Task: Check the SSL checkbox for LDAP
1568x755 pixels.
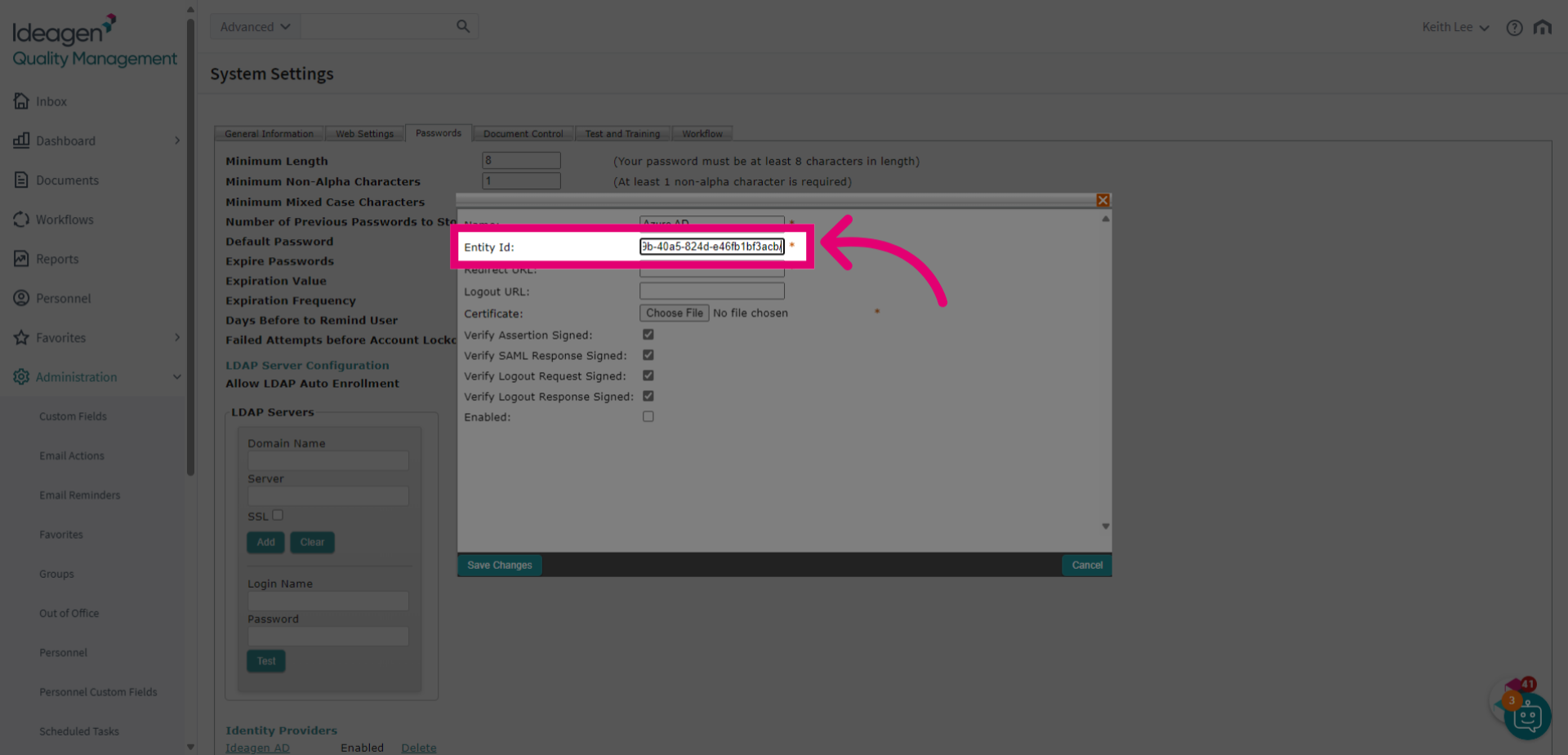Action: [278, 514]
